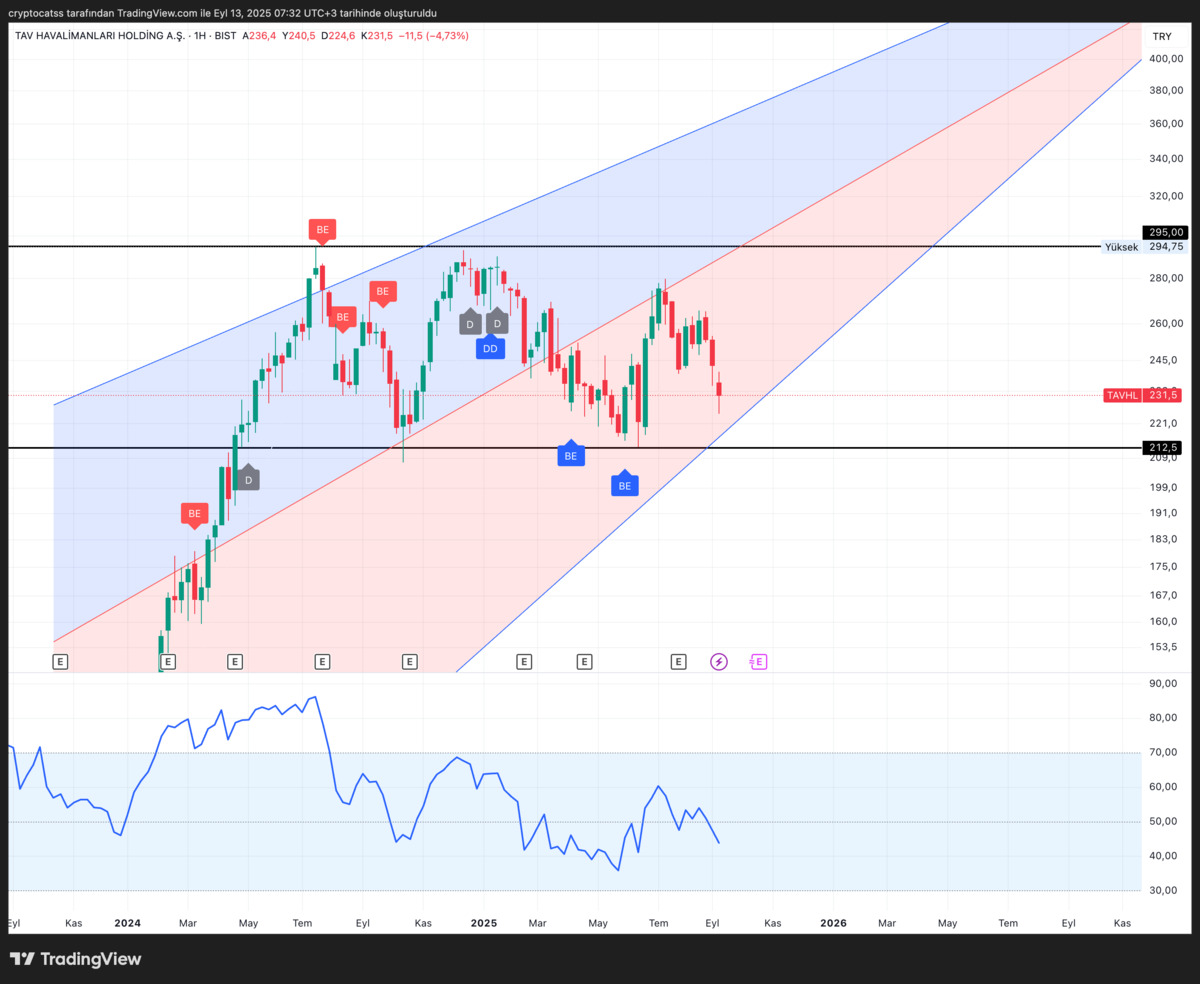Click the gray E earnings marker just left of the lightning icon

tap(679, 661)
